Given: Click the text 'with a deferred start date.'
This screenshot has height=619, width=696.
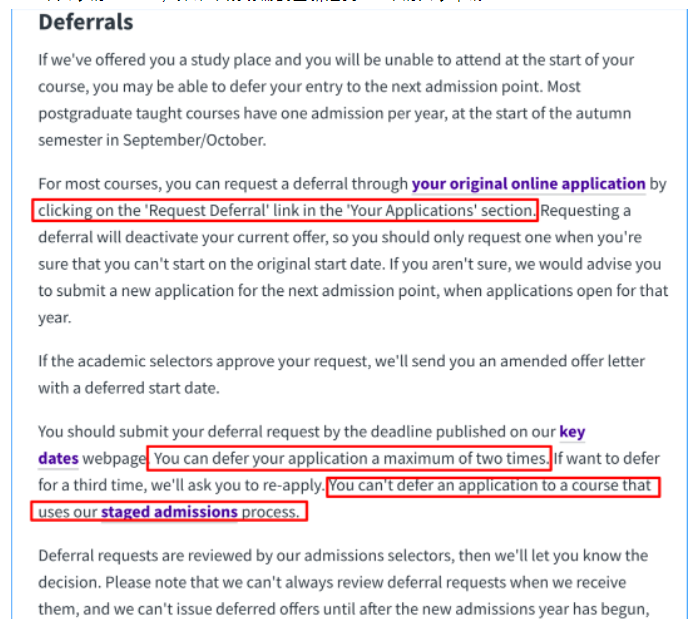Looking at the screenshot, I should point(129,388).
